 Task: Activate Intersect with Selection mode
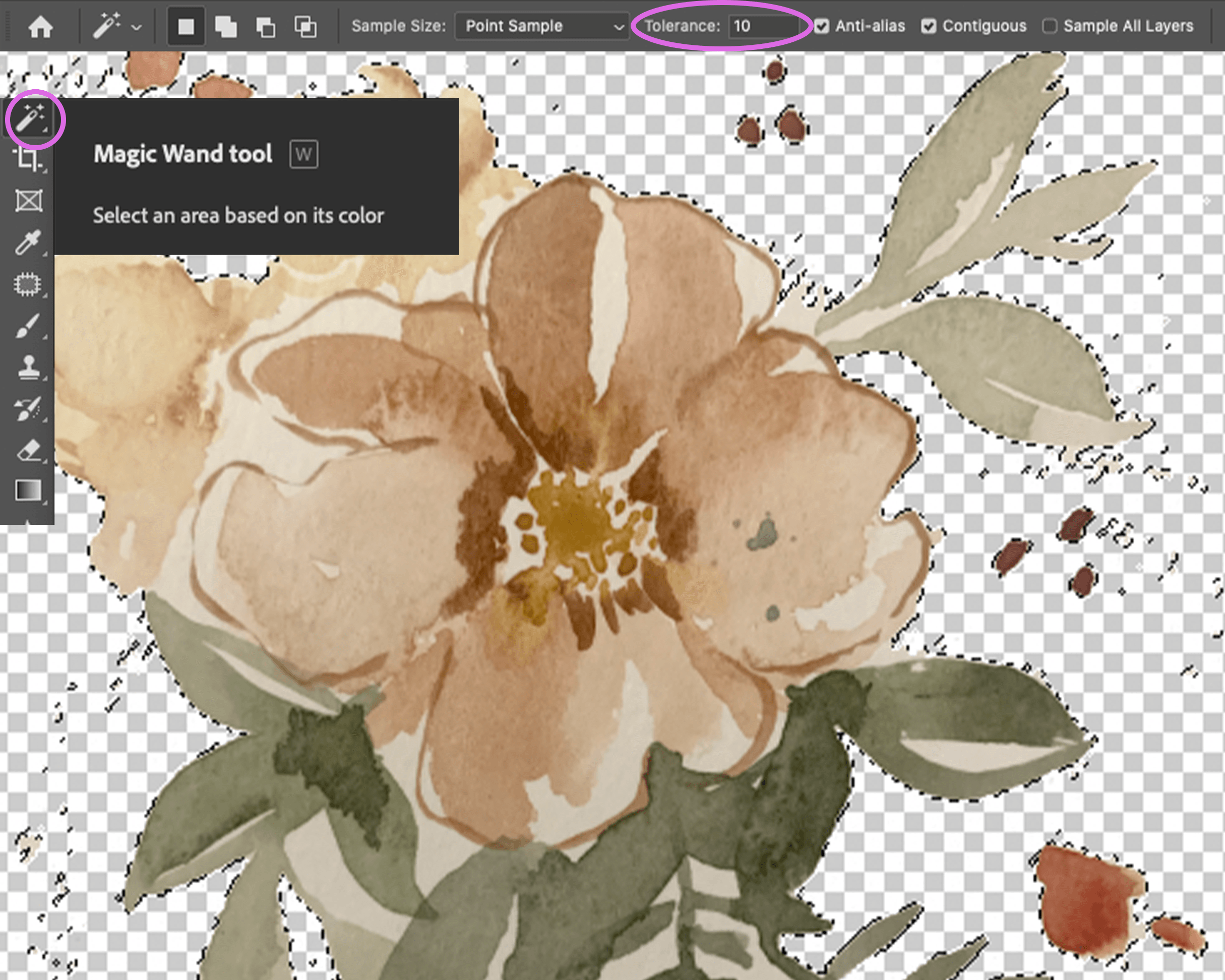point(305,26)
